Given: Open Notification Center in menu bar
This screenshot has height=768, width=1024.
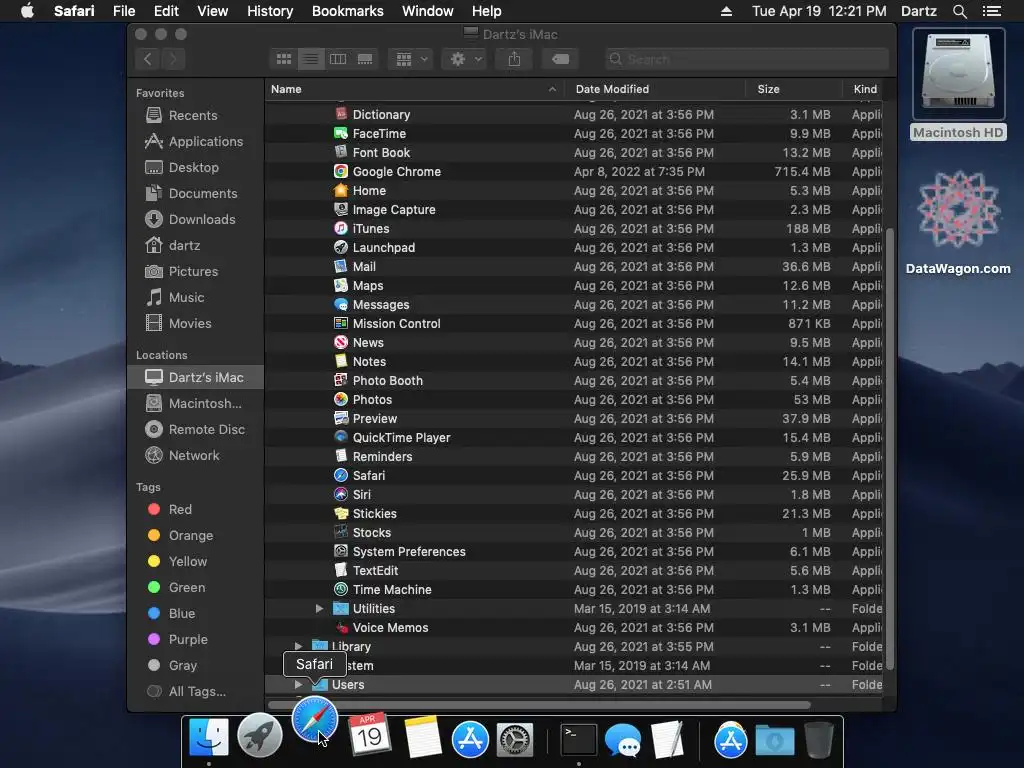Looking at the screenshot, I should point(992,11).
